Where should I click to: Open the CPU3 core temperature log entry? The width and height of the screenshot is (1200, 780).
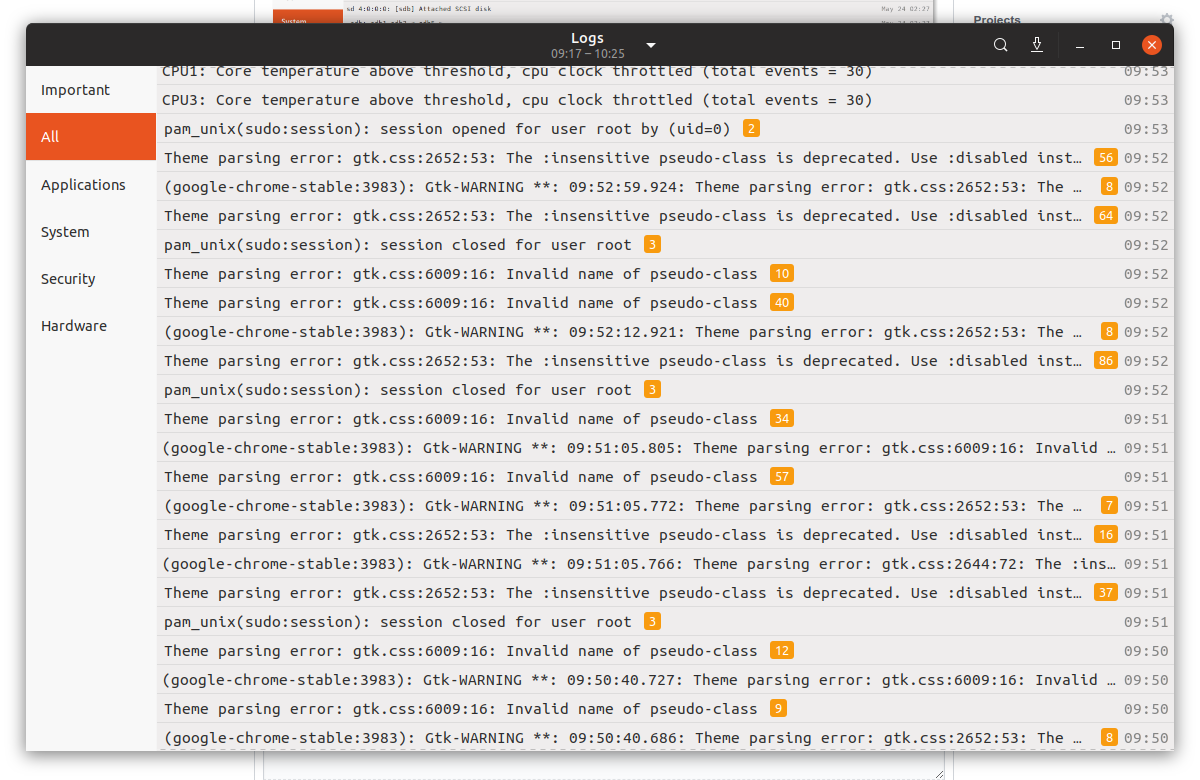(665, 100)
